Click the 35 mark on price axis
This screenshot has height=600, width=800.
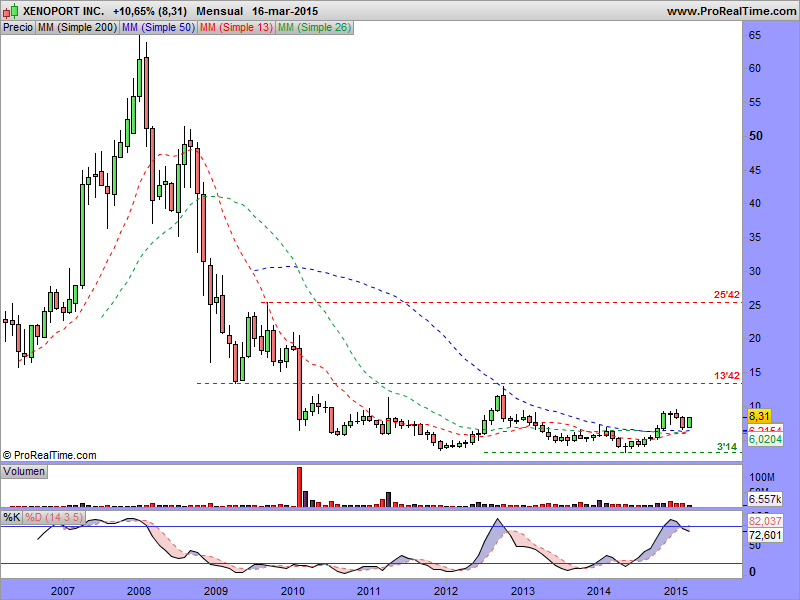pyautogui.click(x=755, y=237)
